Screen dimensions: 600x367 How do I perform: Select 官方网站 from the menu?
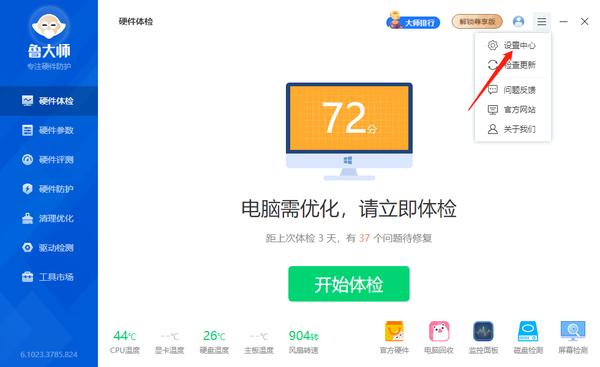click(513, 110)
